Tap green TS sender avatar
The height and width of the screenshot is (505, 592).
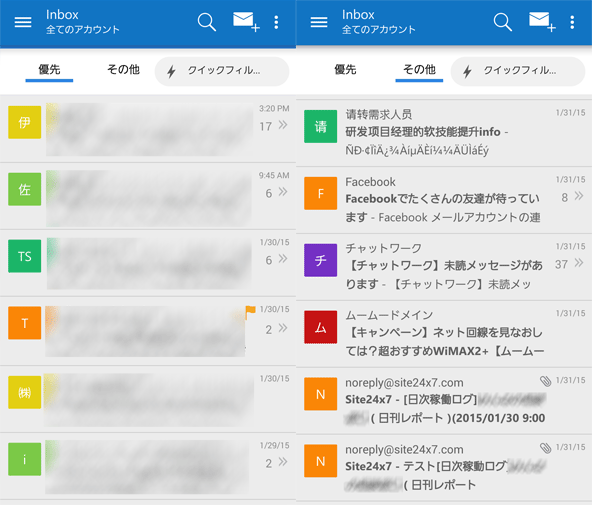(x=25, y=256)
